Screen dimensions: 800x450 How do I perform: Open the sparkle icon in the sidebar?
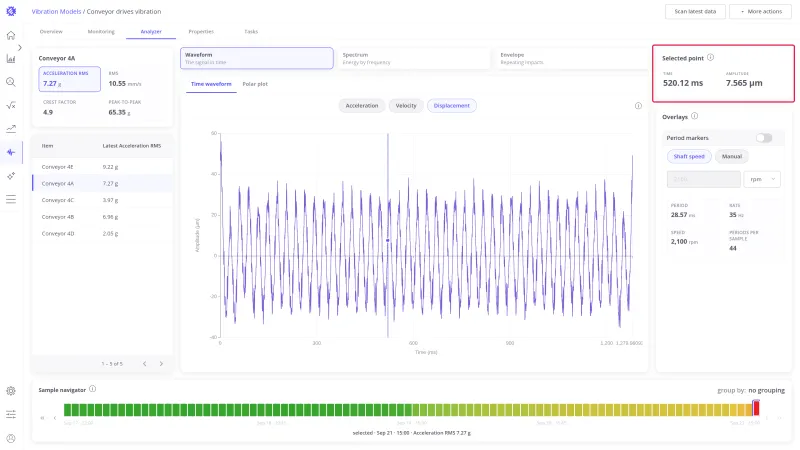[x=11, y=176]
